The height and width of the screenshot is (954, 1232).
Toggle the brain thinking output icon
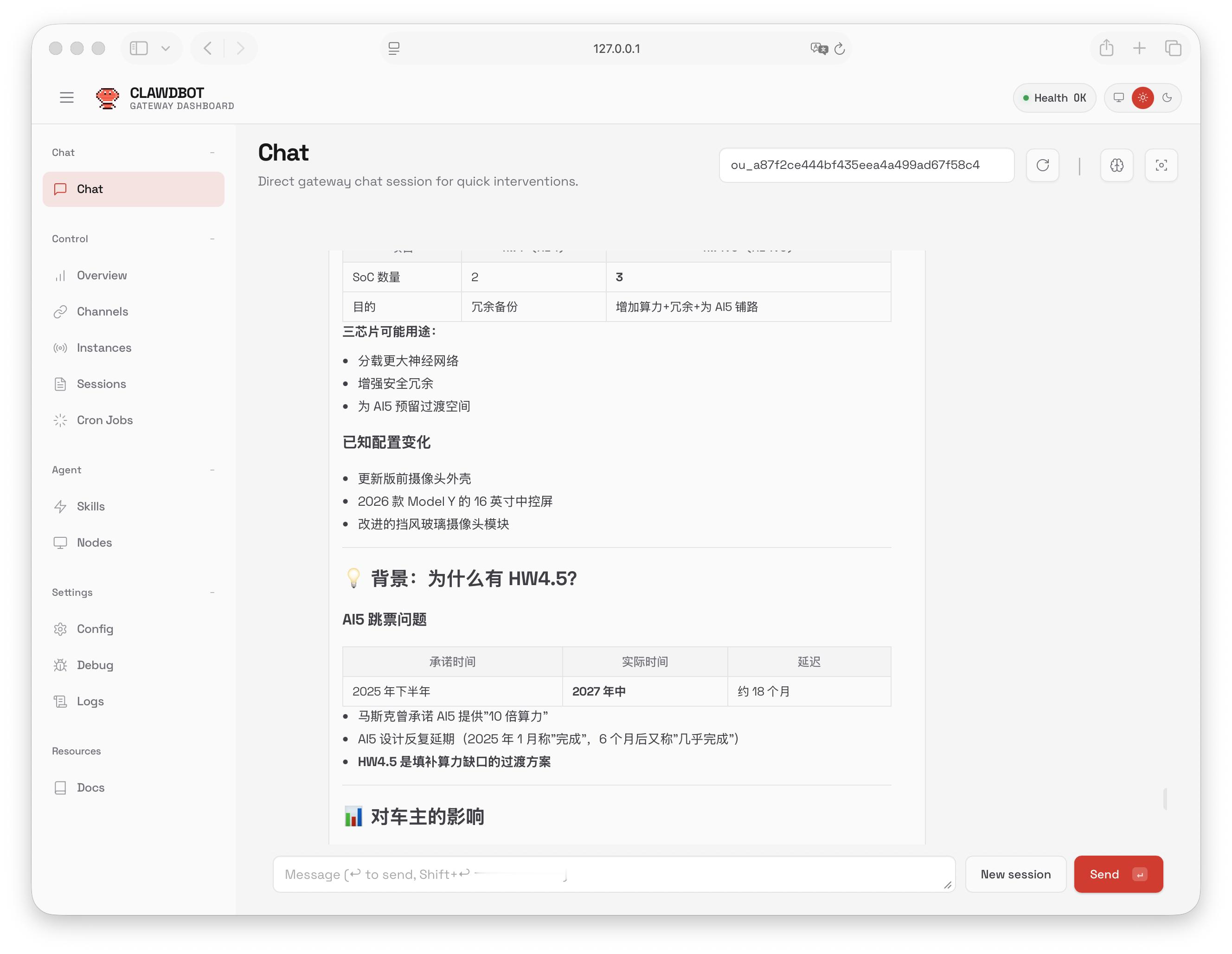click(1116, 165)
